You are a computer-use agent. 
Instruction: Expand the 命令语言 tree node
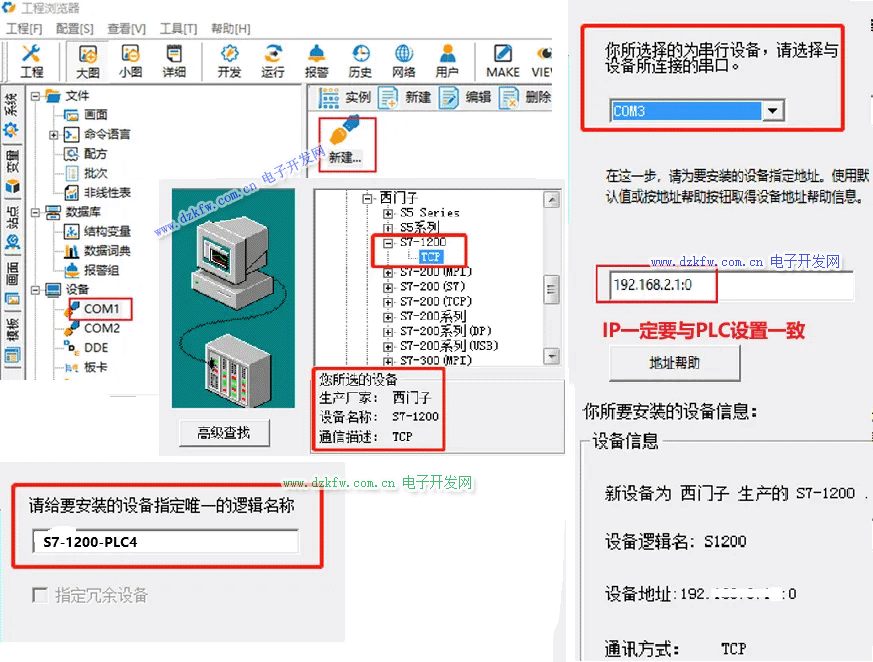(x=53, y=135)
